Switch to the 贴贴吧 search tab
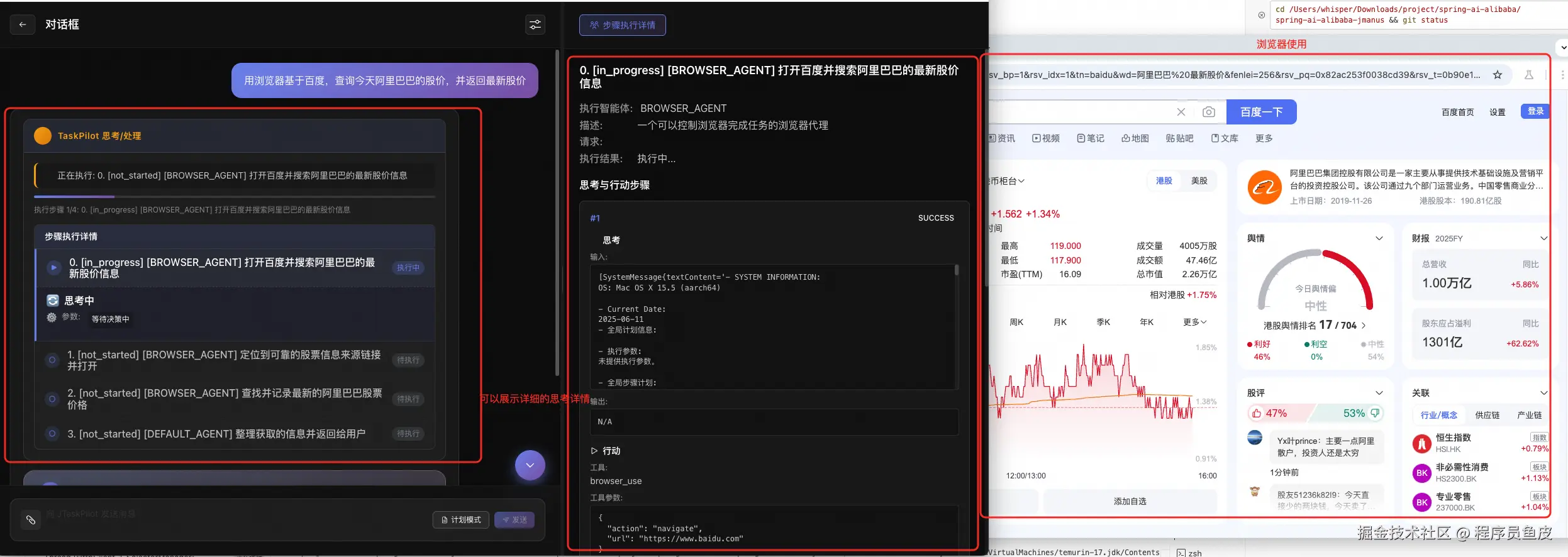Image resolution: width=1568 pixels, height=557 pixels. click(x=1179, y=138)
